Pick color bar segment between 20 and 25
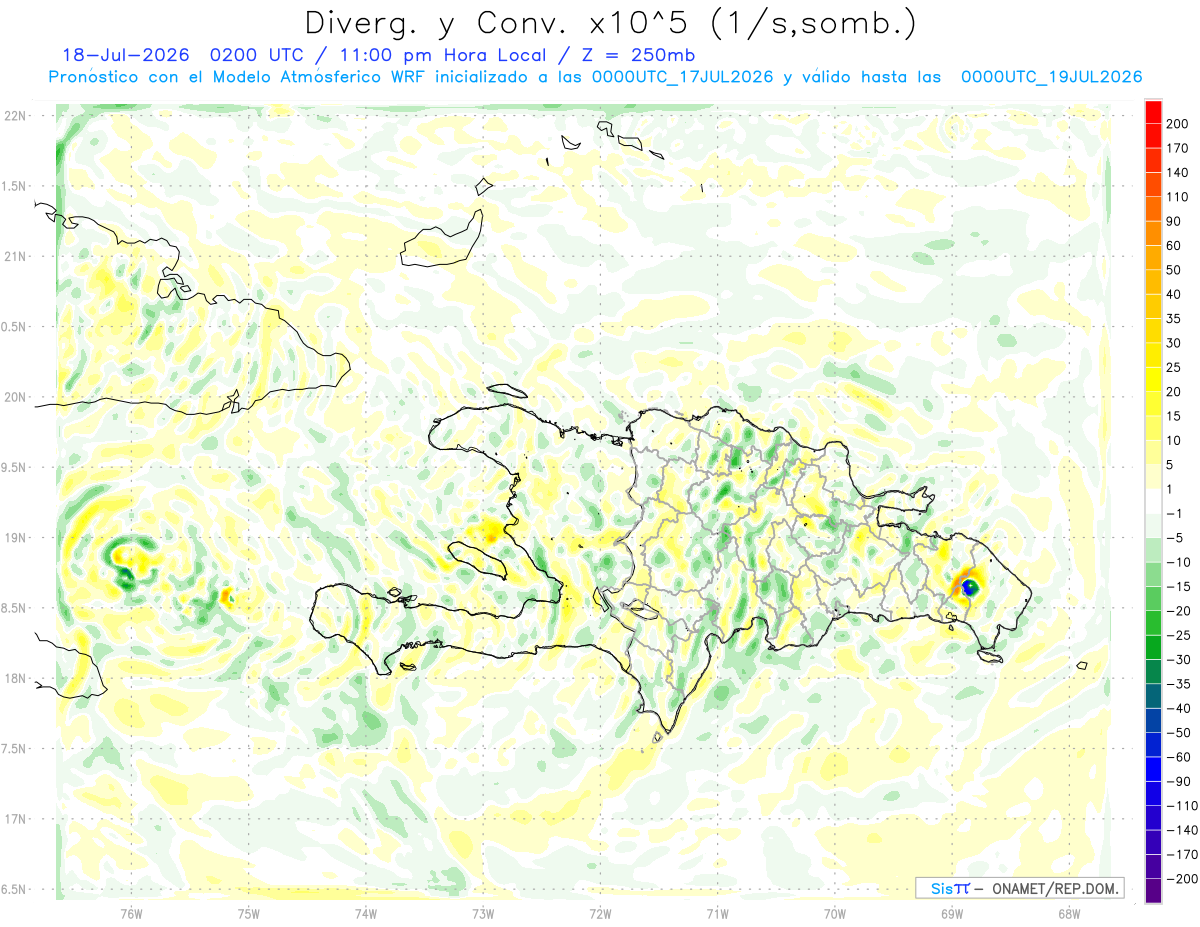The image size is (1200, 927). 1153,380
